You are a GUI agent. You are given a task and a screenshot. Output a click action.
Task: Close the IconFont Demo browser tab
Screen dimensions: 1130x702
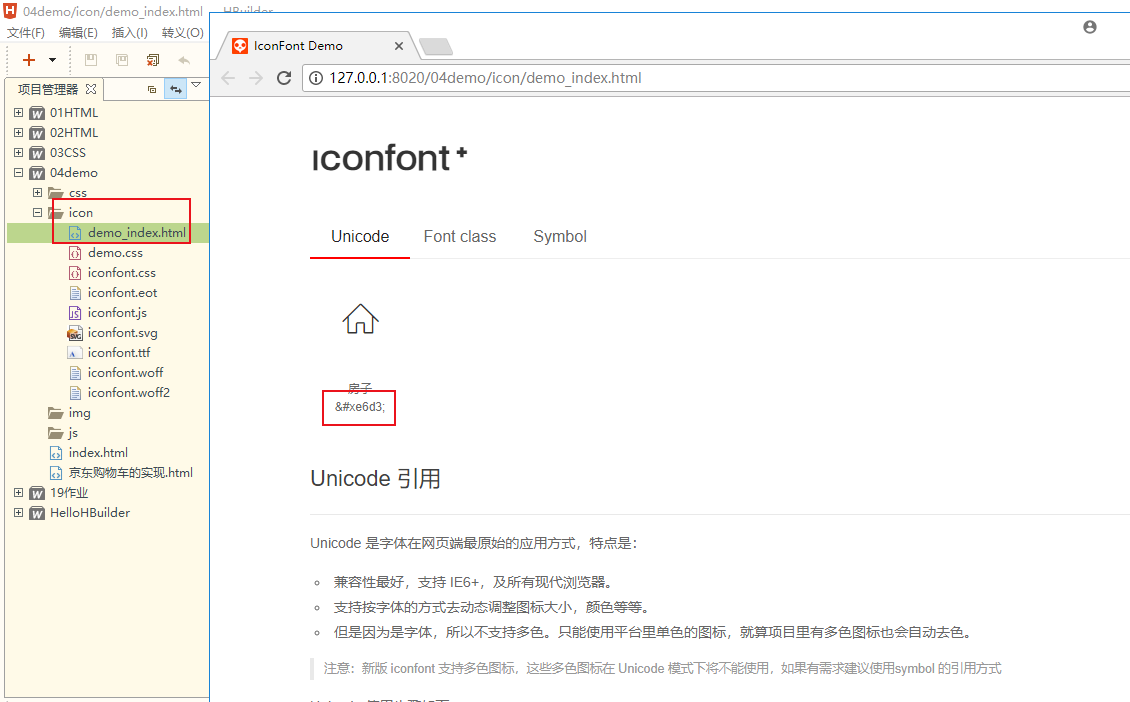399,46
